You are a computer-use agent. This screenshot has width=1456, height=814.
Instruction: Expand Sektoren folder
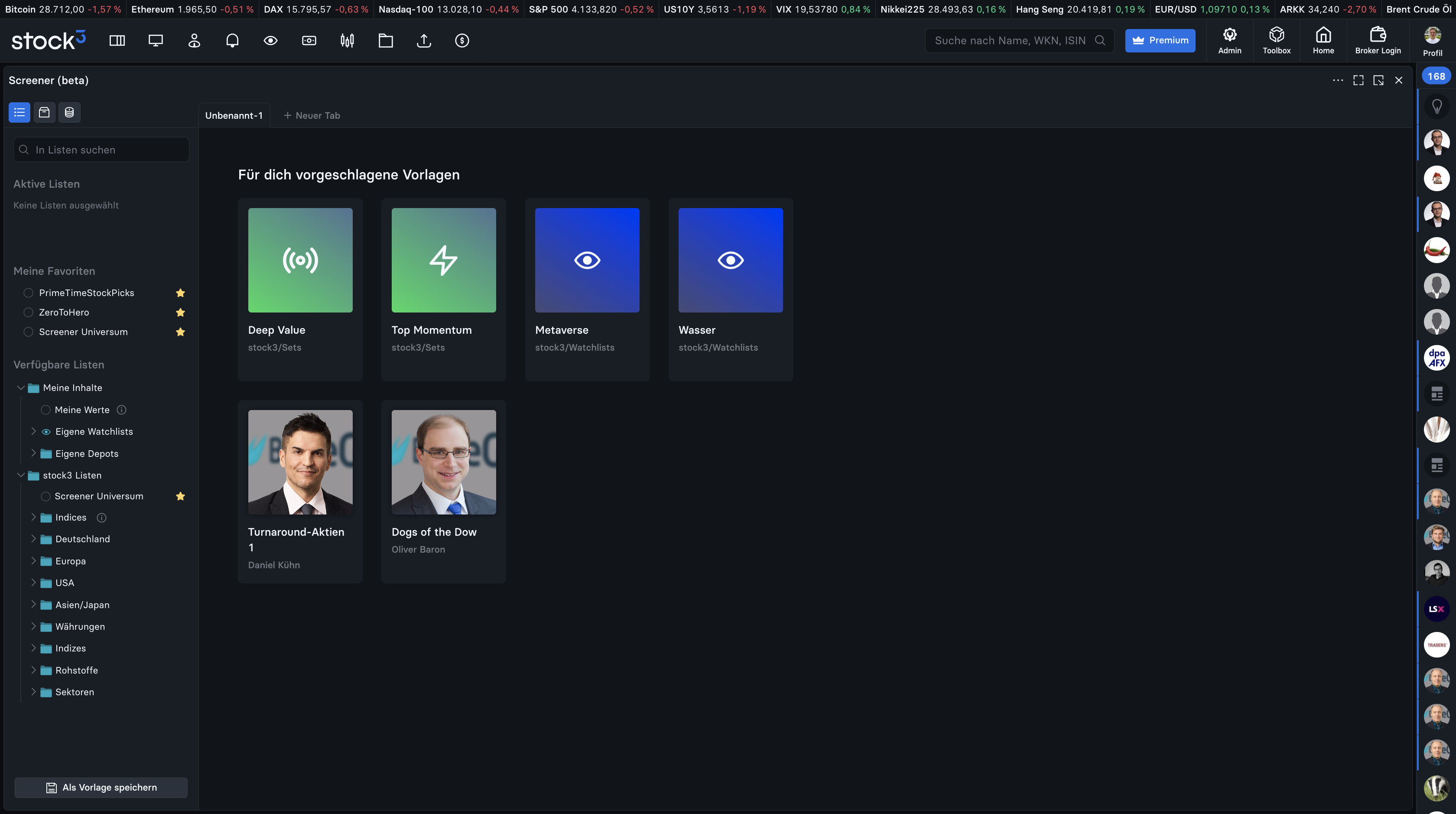[33, 692]
